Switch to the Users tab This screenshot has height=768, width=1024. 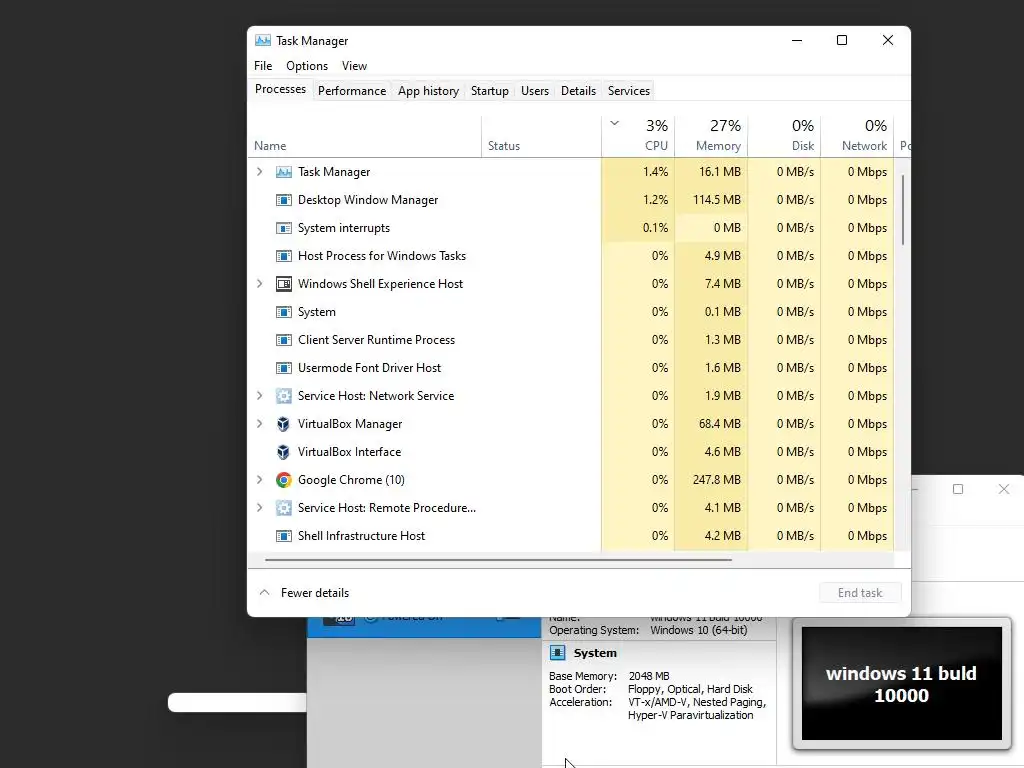(x=535, y=91)
